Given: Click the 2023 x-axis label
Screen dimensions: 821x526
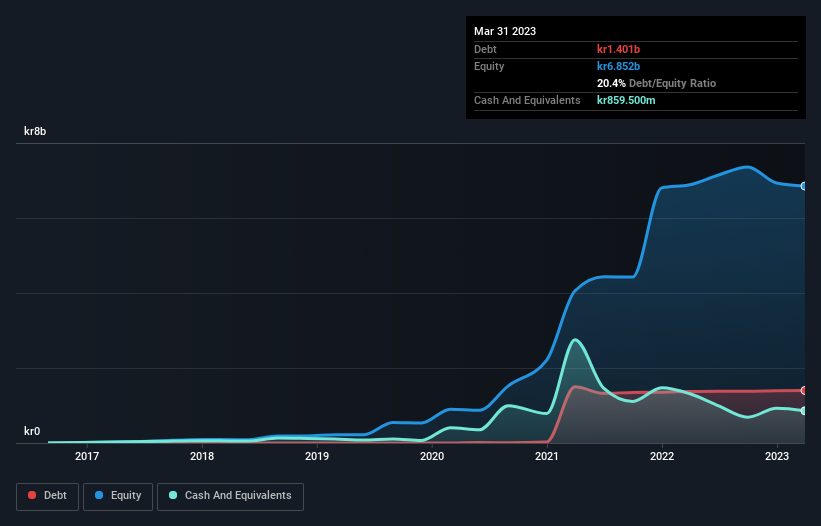Looking at the screenshot, I should pos(777,456).
